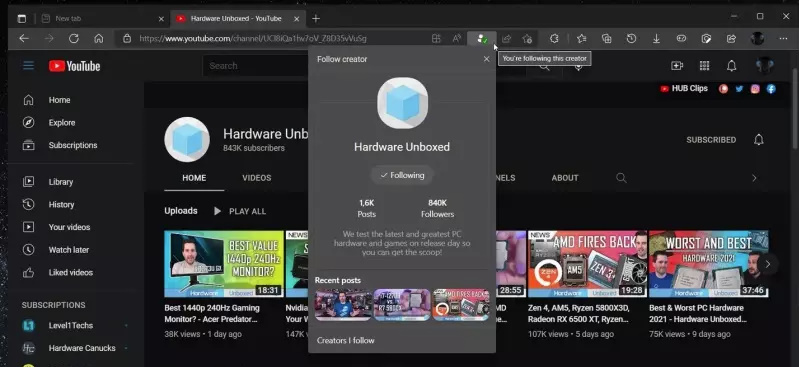Open the YouTube apps grid icon
Viewport: 799px width, 367px height.
[704, 66]
